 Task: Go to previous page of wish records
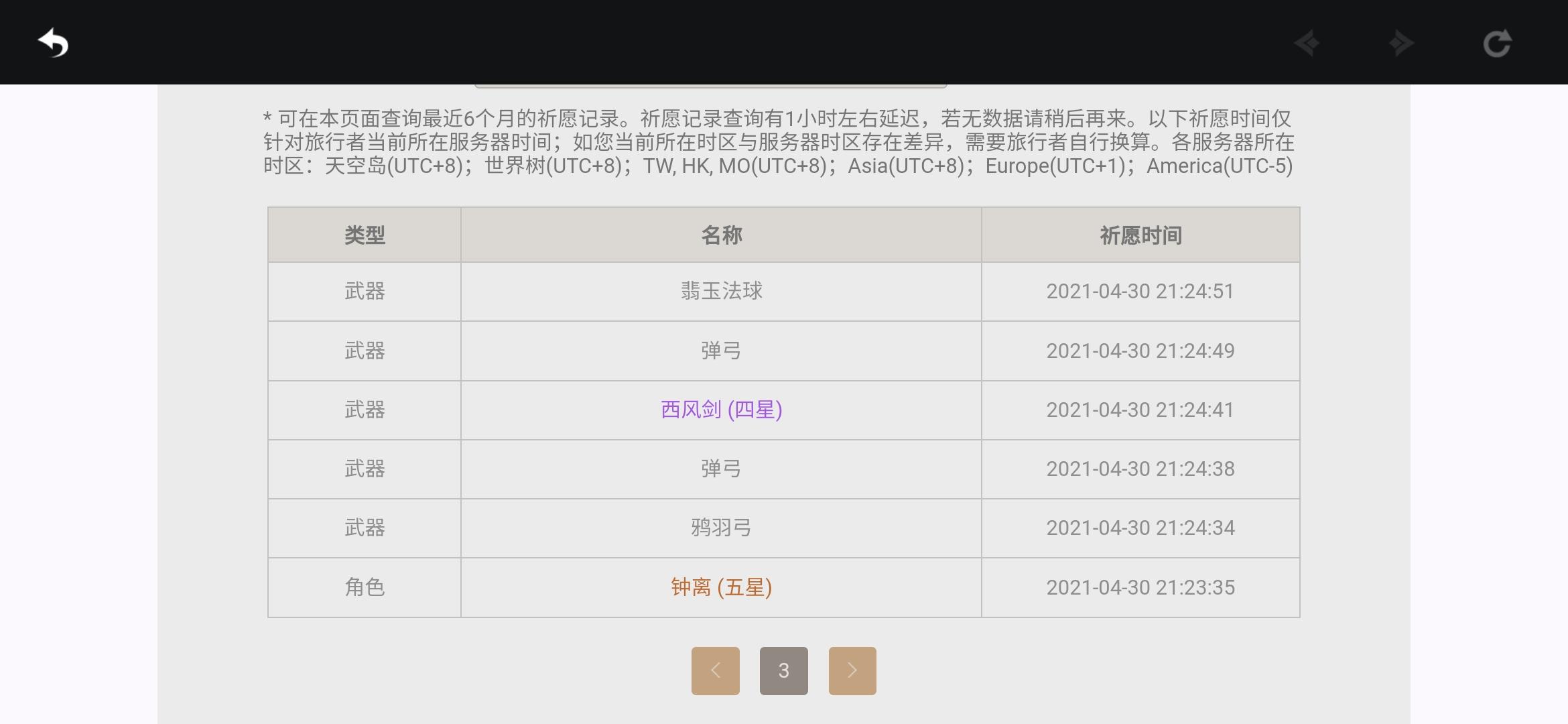[716, 670]
